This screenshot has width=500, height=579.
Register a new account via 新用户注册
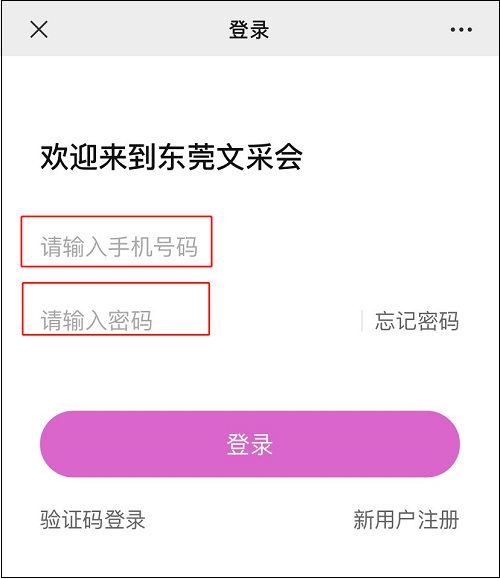coord(406,520)
